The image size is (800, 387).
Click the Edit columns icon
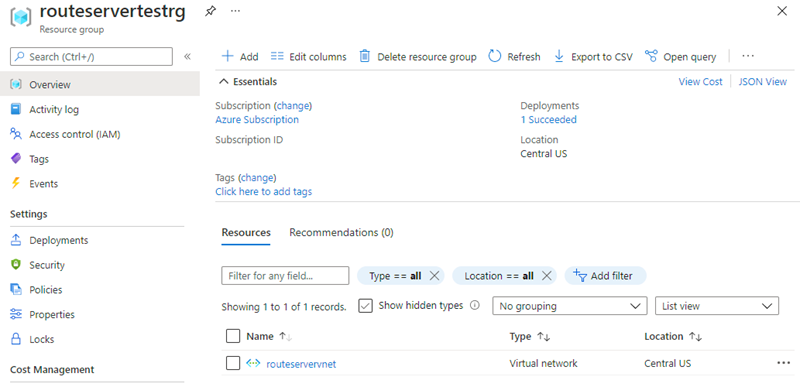click(277, 56)
